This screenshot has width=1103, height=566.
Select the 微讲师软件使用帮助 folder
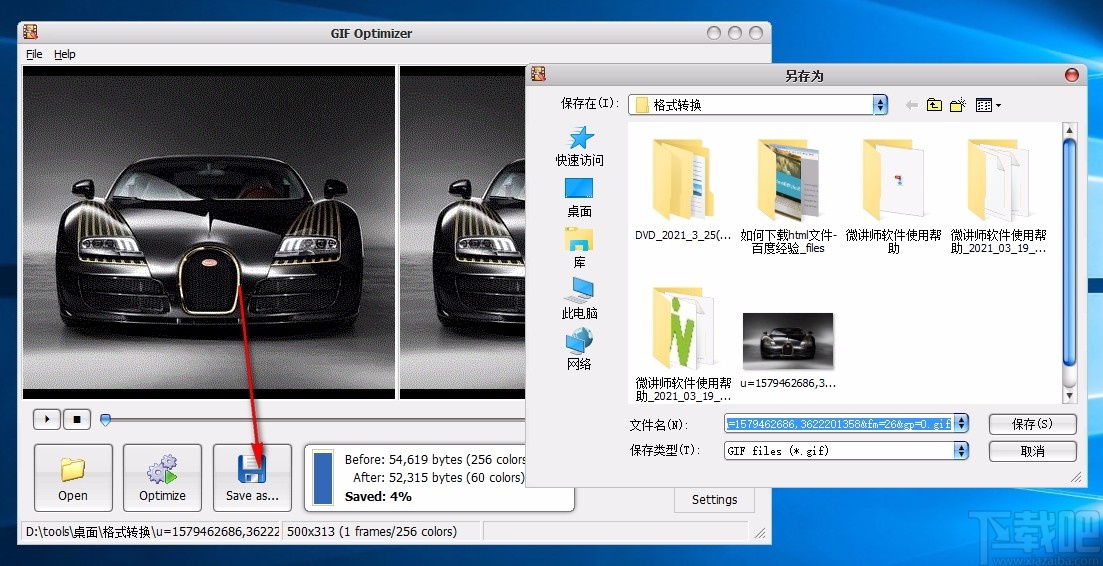893,195
